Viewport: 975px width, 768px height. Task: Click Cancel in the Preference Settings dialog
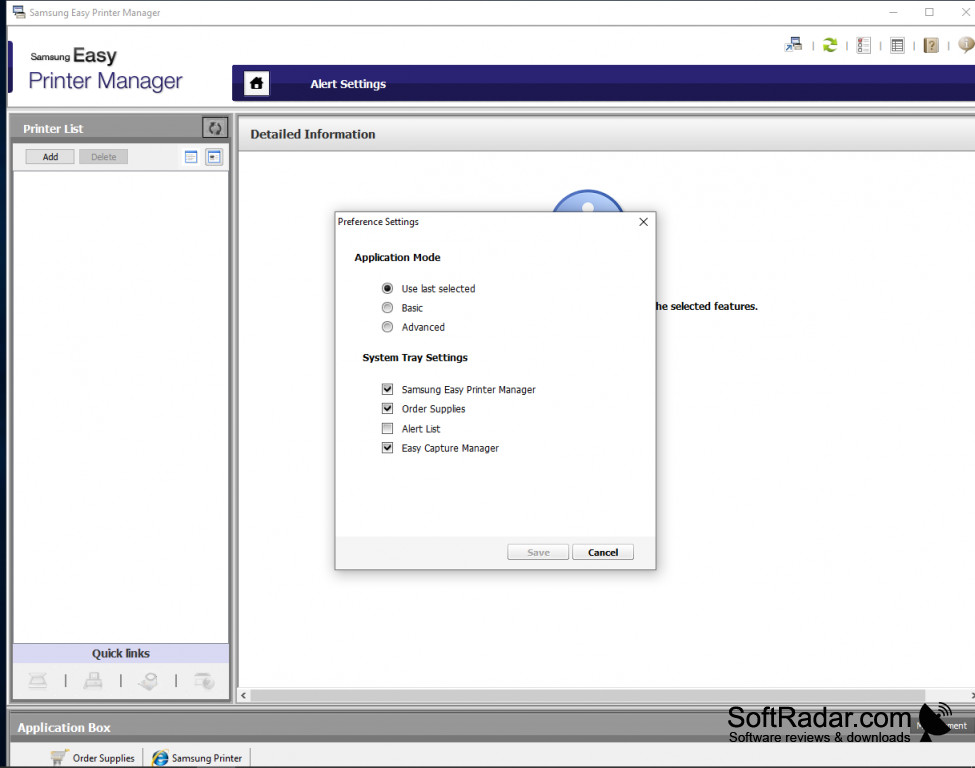tap(603, 552)
